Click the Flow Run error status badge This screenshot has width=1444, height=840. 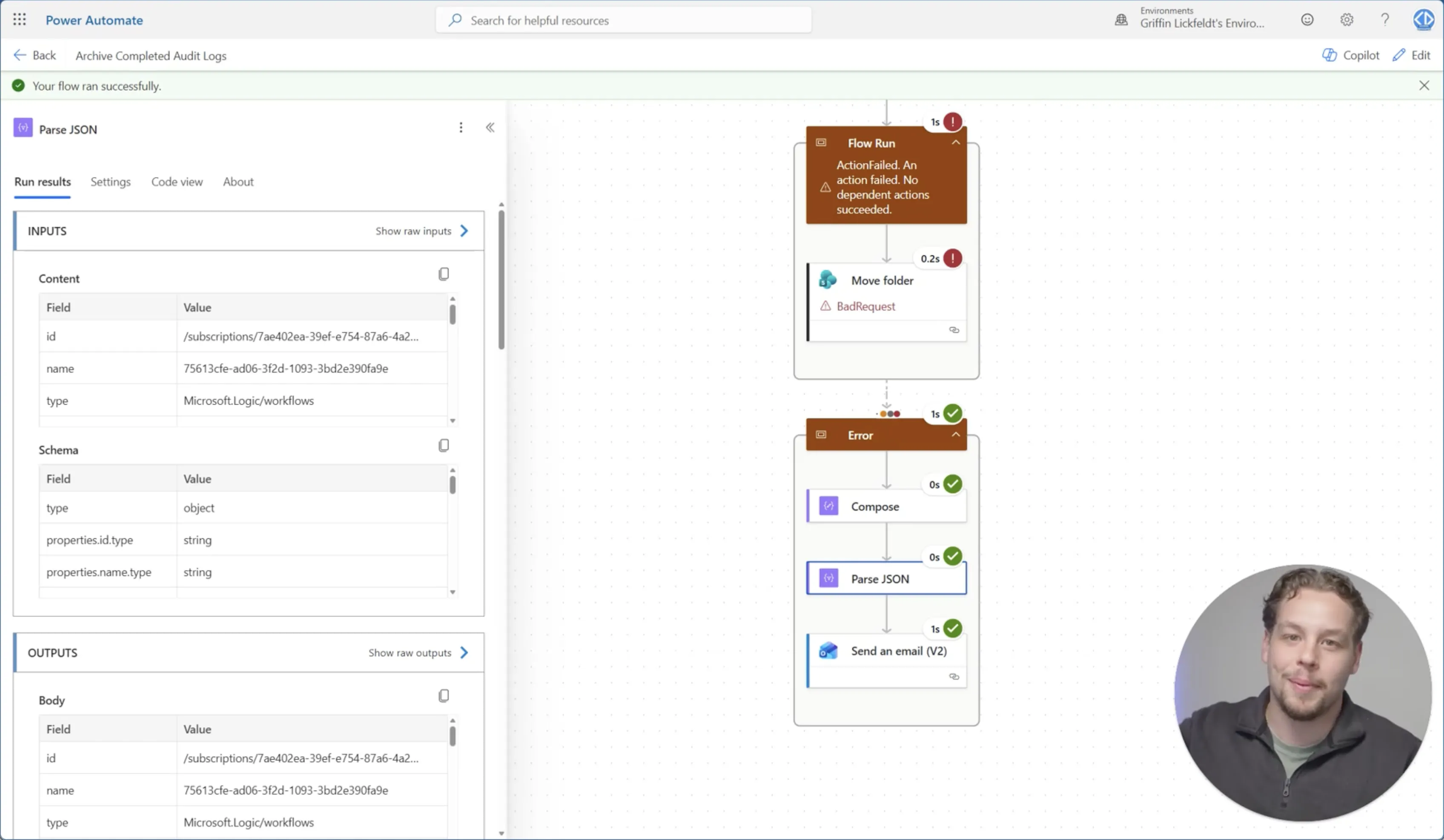point(953,121)
